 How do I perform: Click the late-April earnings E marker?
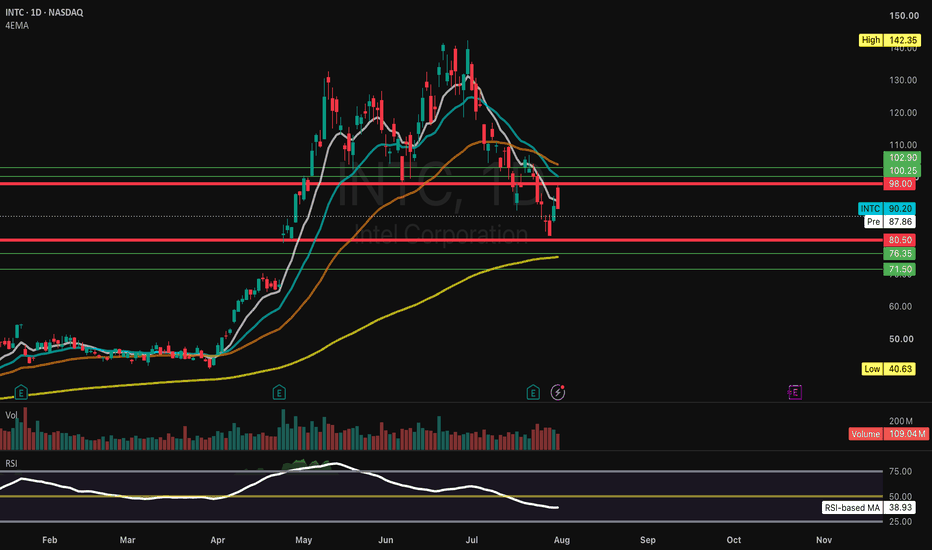coord(279,392)
